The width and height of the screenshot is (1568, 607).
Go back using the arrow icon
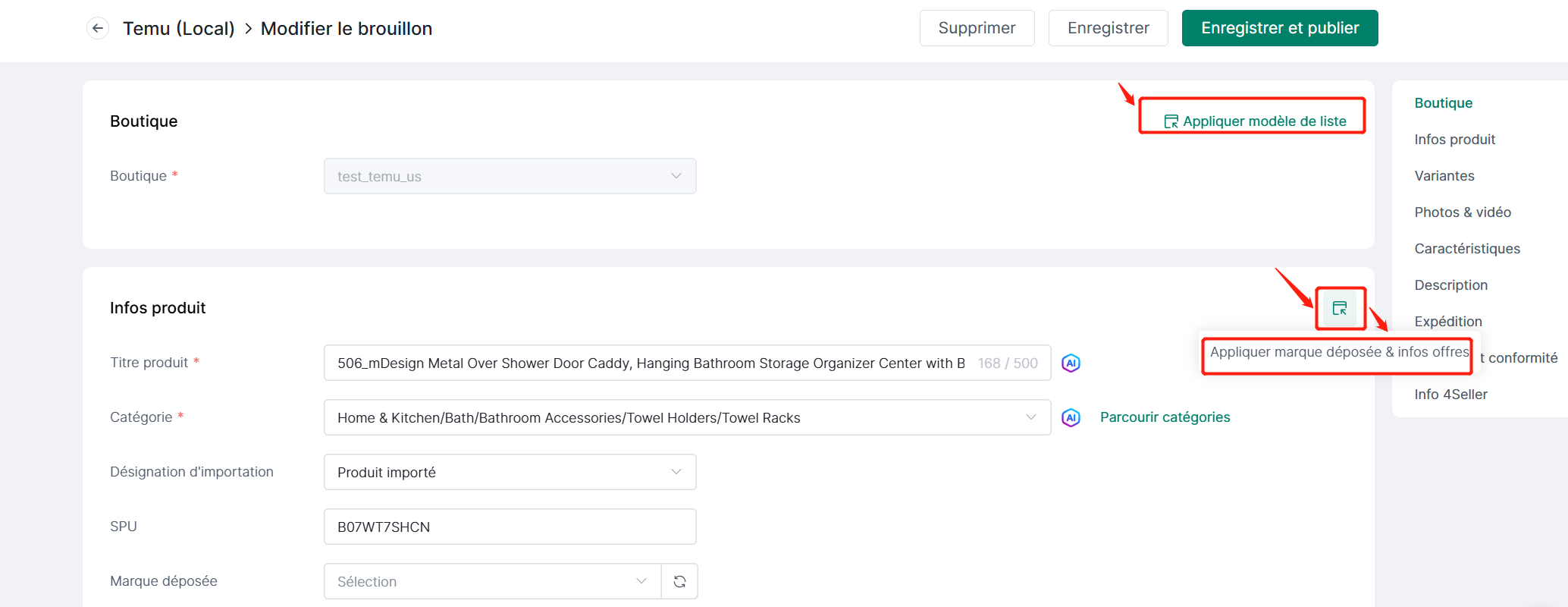[x=98, y=29]
